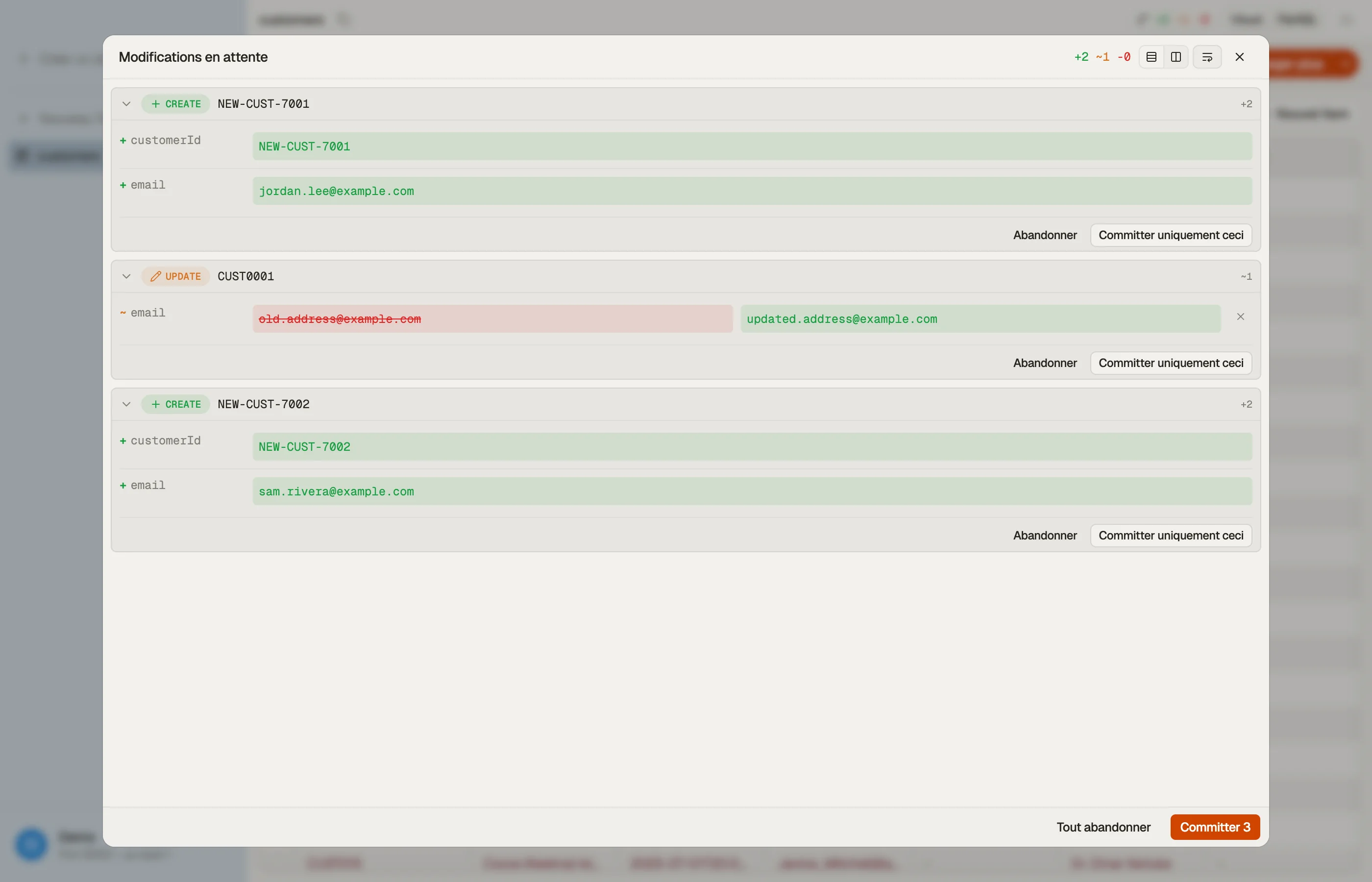Click the CREATE badge for NEW-CUST-7002
The image size is (1372, 882).
(x=176, y=404)
